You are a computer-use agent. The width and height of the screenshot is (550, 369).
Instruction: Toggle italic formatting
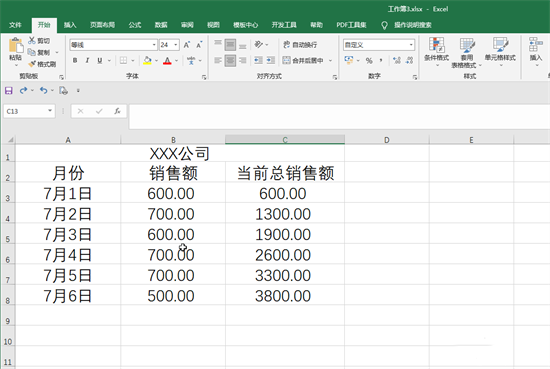tap(87, 60)
